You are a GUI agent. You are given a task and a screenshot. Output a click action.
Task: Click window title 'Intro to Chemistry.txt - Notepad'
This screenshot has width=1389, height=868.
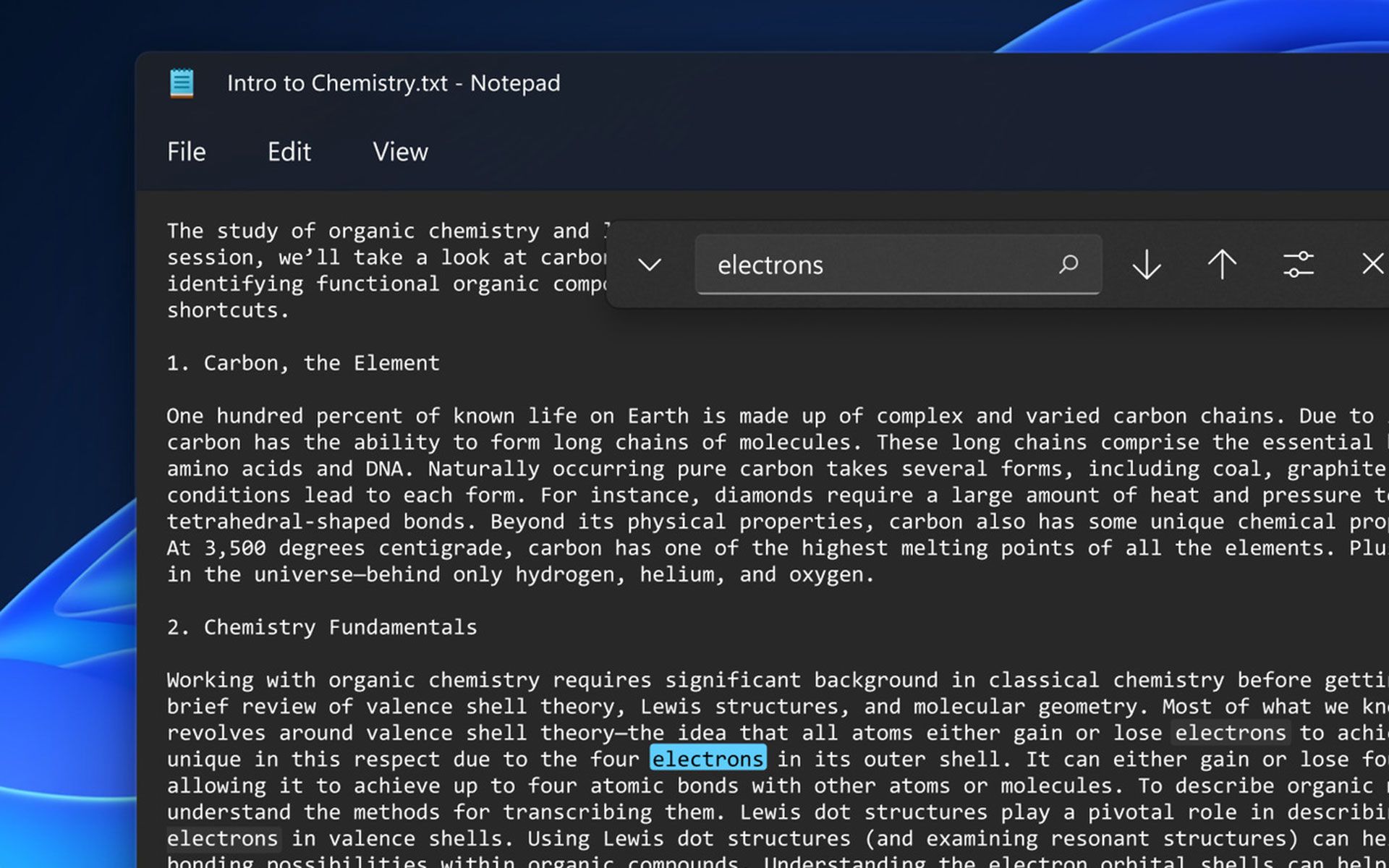click(x=394, y=83)
